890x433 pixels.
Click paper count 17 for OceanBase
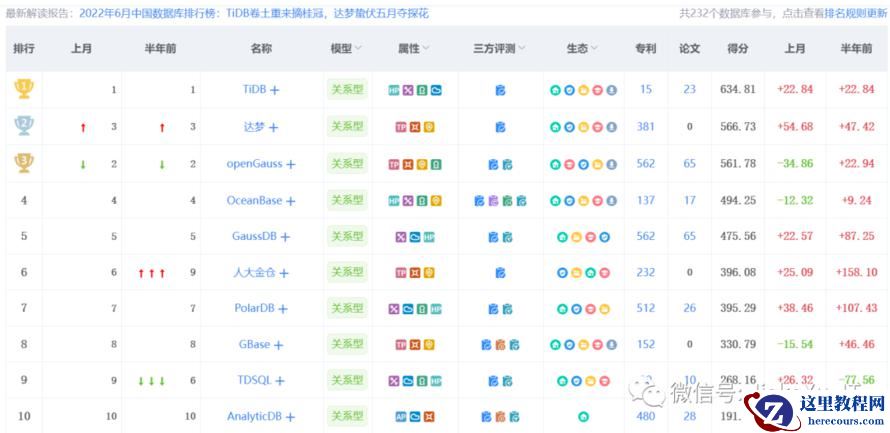pyautogui.click(x=690, y=200)
